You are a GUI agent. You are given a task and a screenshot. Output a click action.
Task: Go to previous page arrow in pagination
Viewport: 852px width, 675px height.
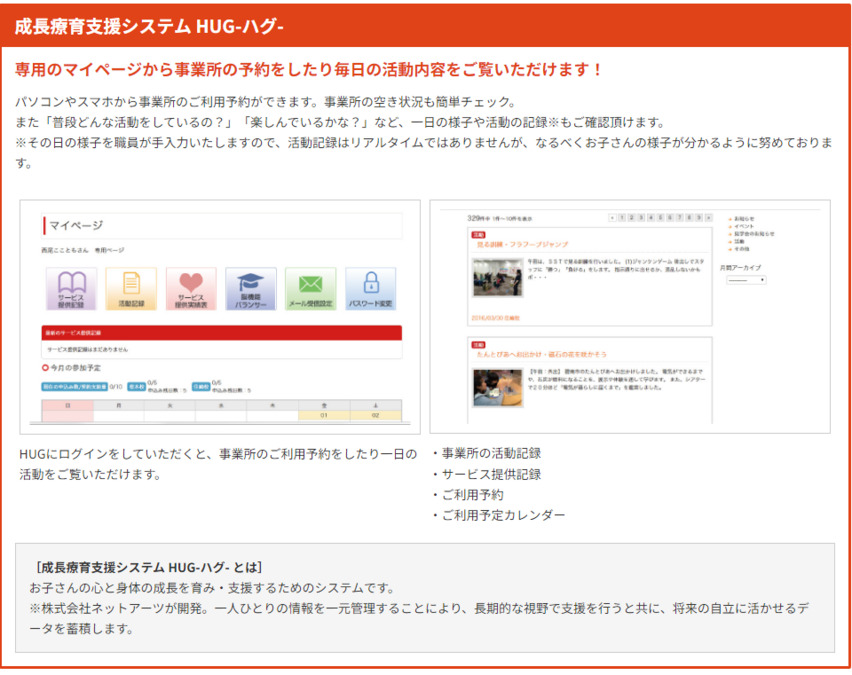[612, 218]
